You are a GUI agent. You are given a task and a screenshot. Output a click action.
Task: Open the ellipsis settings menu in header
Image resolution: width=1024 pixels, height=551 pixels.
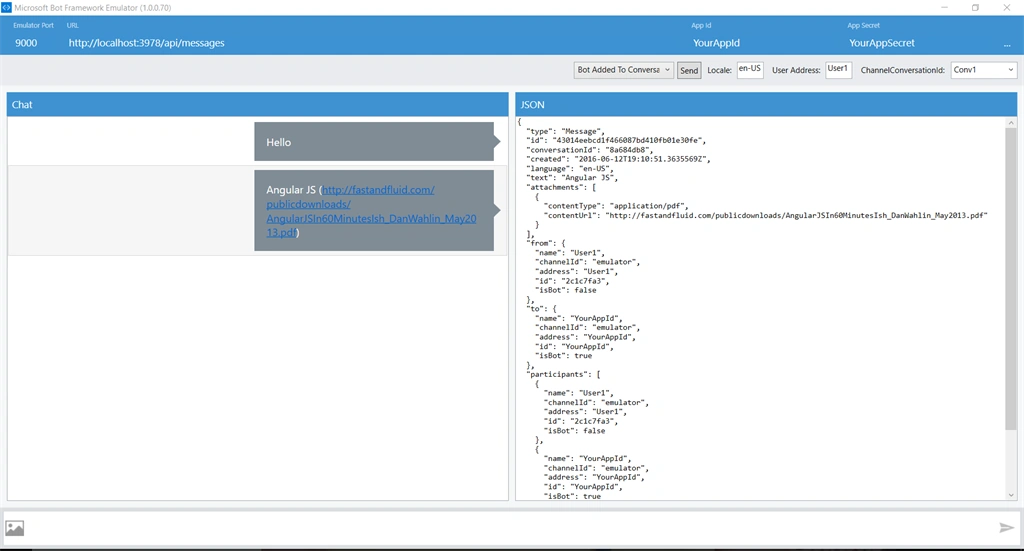click(1007, 45)
